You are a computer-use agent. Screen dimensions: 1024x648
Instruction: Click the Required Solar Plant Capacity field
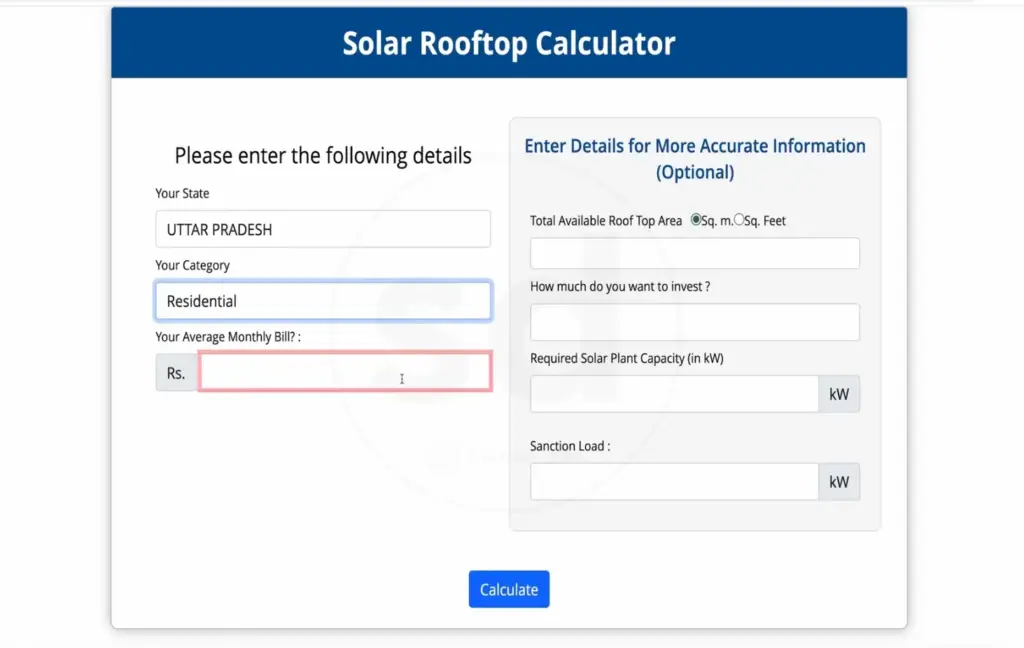pos(674,394)
